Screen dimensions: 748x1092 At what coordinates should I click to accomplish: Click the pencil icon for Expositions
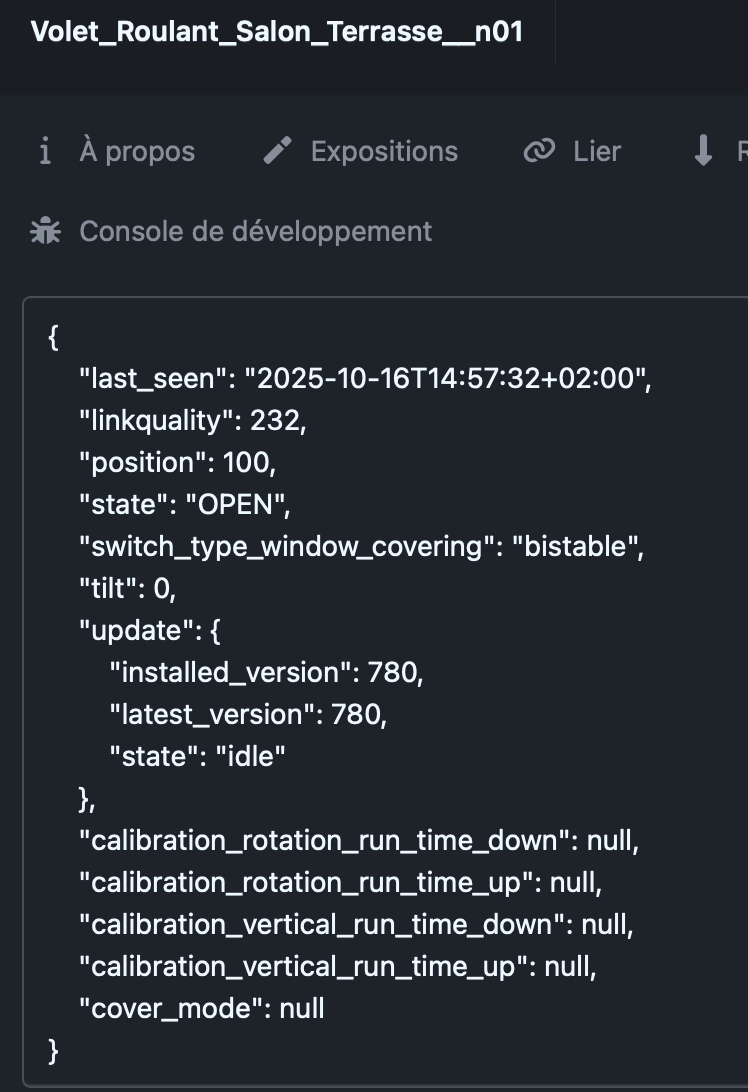coord(277,152)
